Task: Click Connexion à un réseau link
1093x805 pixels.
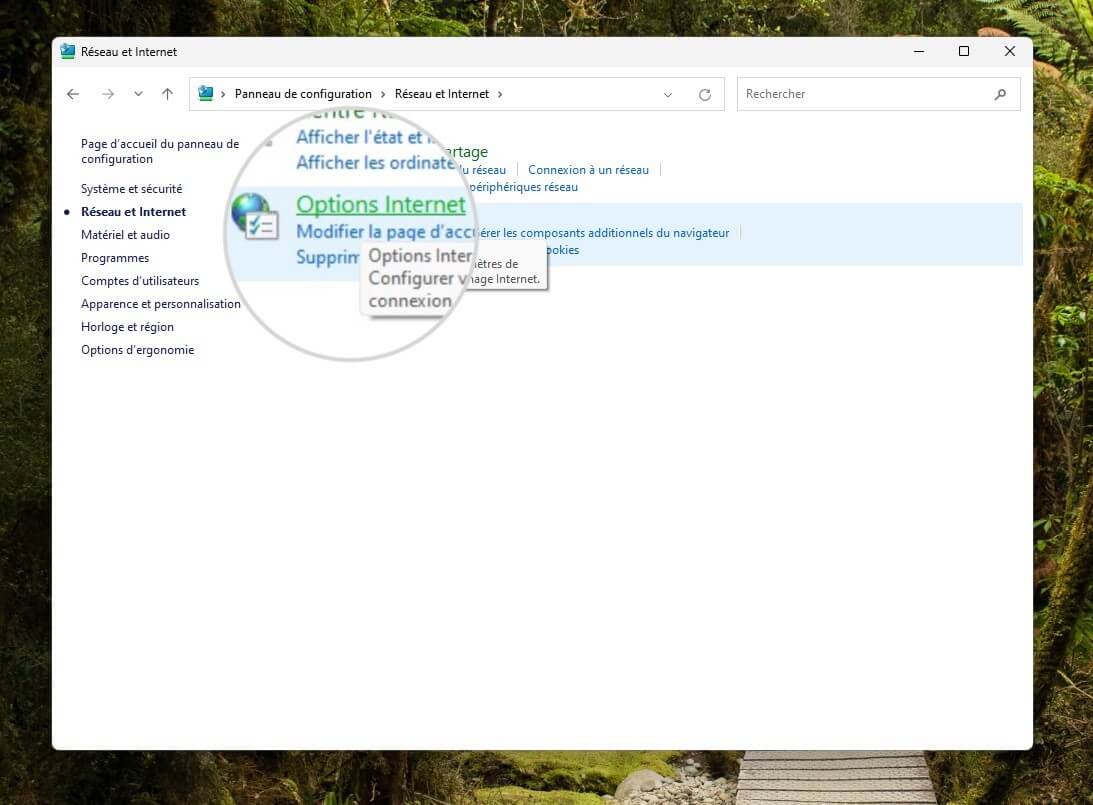Action: [588, 170]
